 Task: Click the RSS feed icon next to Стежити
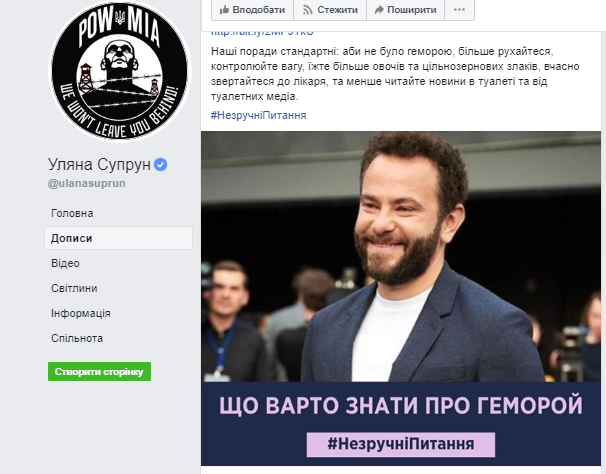click(x=308, y=10)
